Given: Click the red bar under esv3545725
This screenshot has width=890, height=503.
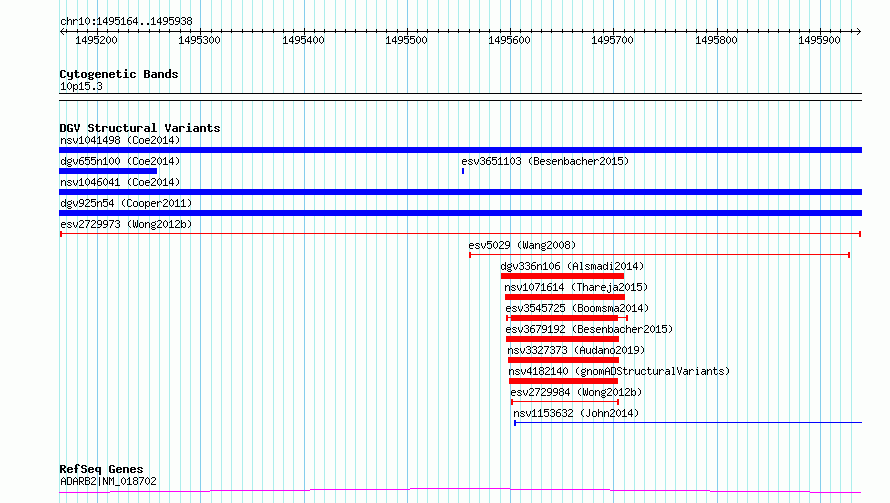Looking at the screenshot, I should coord(565,318).
